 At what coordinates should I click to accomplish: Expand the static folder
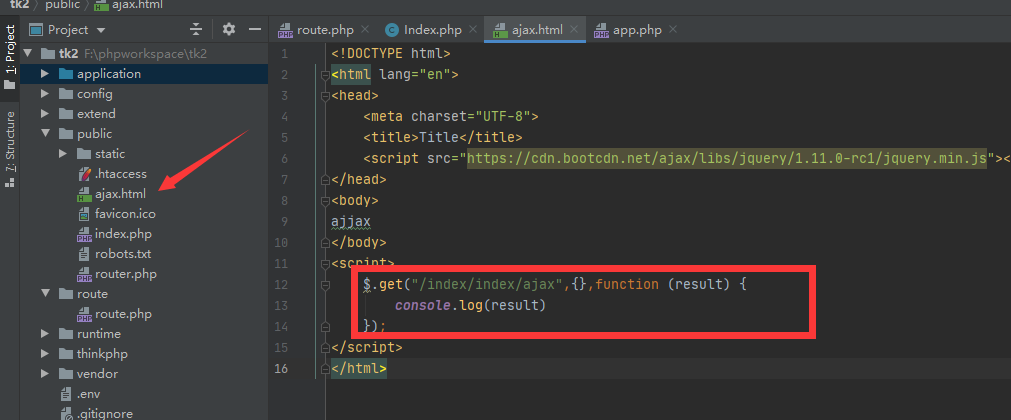[63, 154]
